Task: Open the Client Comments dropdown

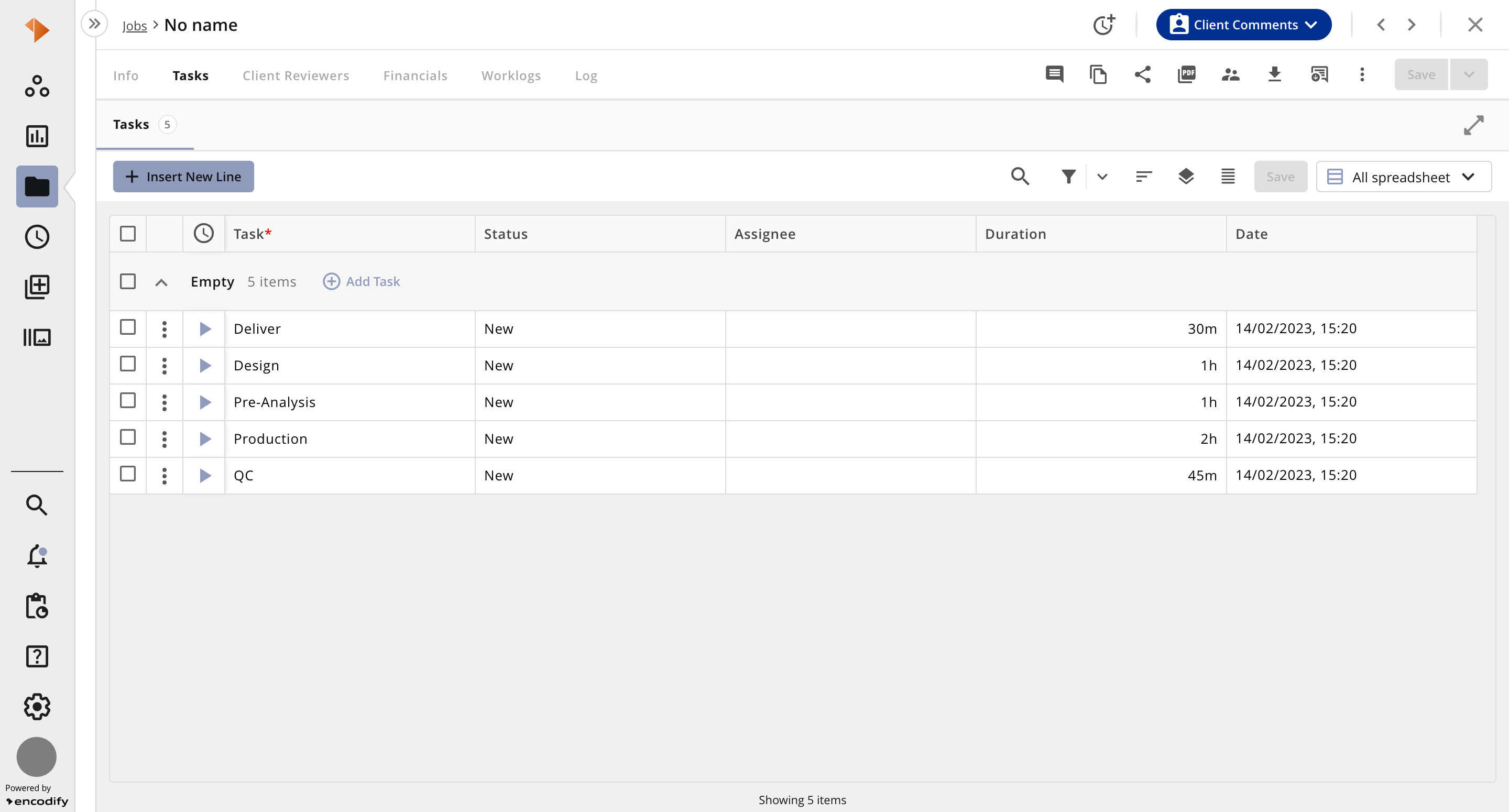Action: point(1244,25)
